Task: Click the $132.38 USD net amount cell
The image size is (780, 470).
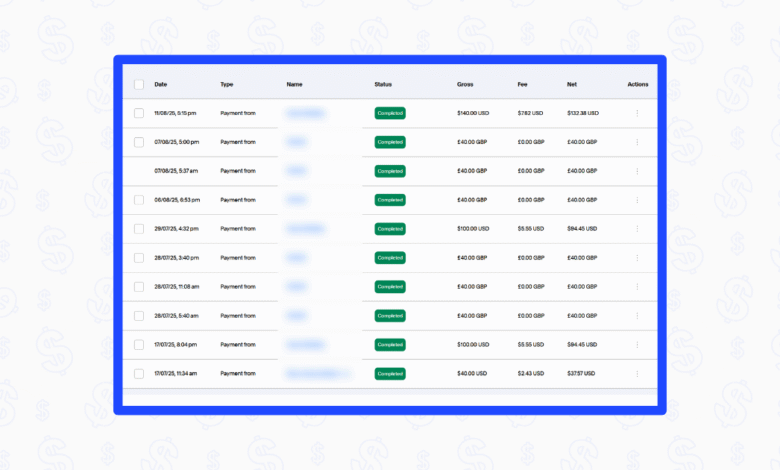Action: pyautogui.click(x=583, y=114)
